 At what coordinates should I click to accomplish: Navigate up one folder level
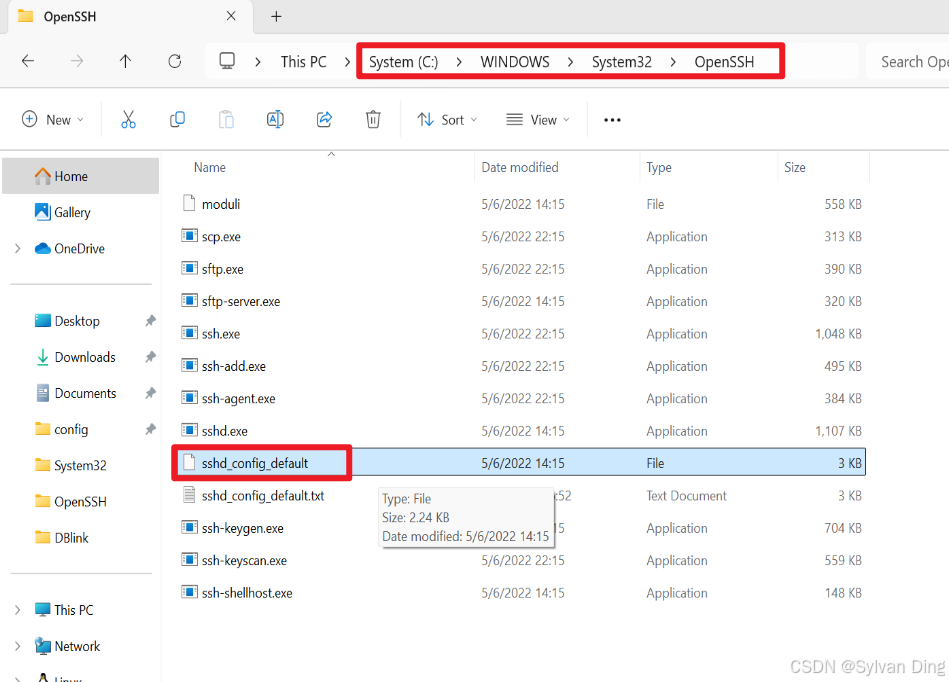(125, 61)
